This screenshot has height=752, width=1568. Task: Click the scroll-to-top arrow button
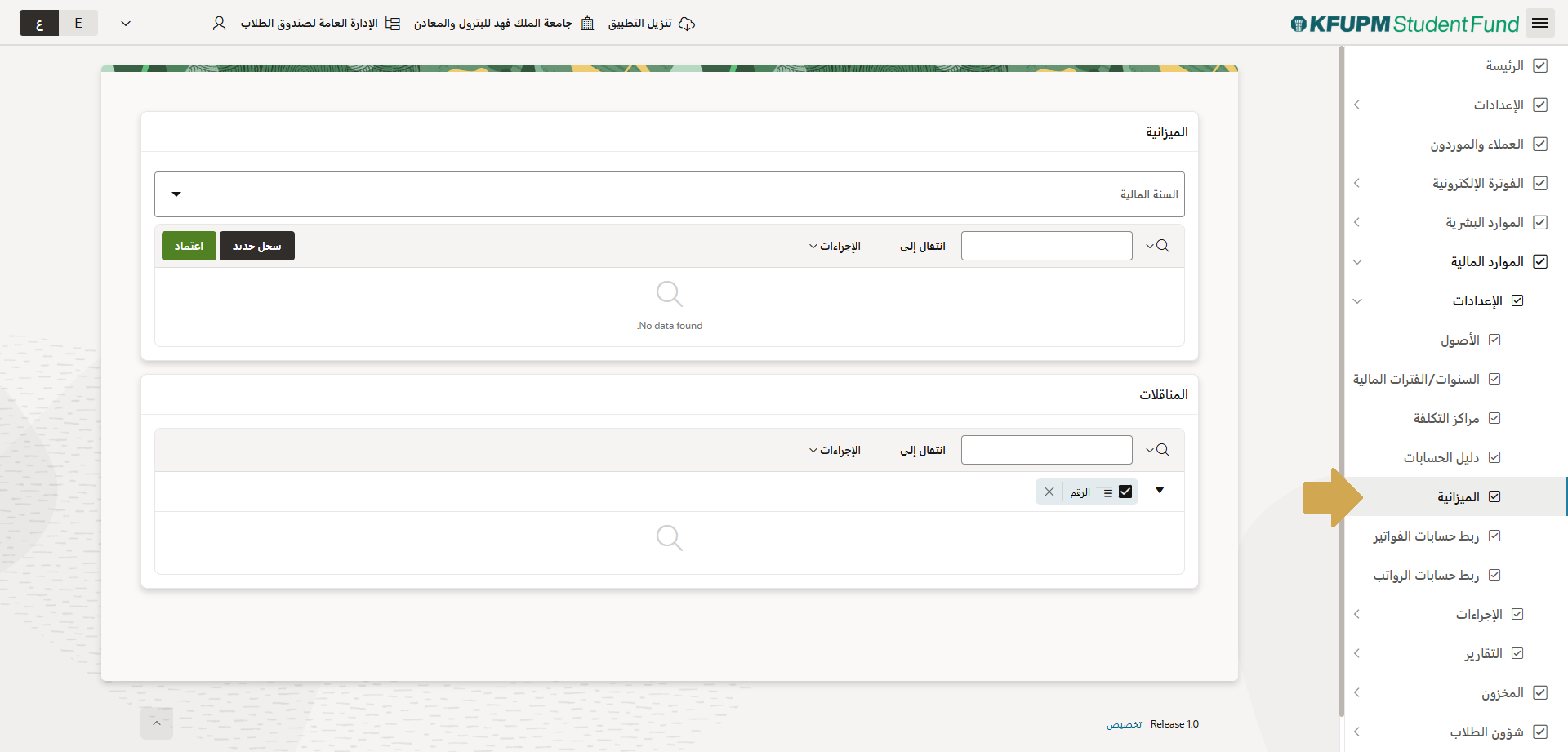click(157, 723)
